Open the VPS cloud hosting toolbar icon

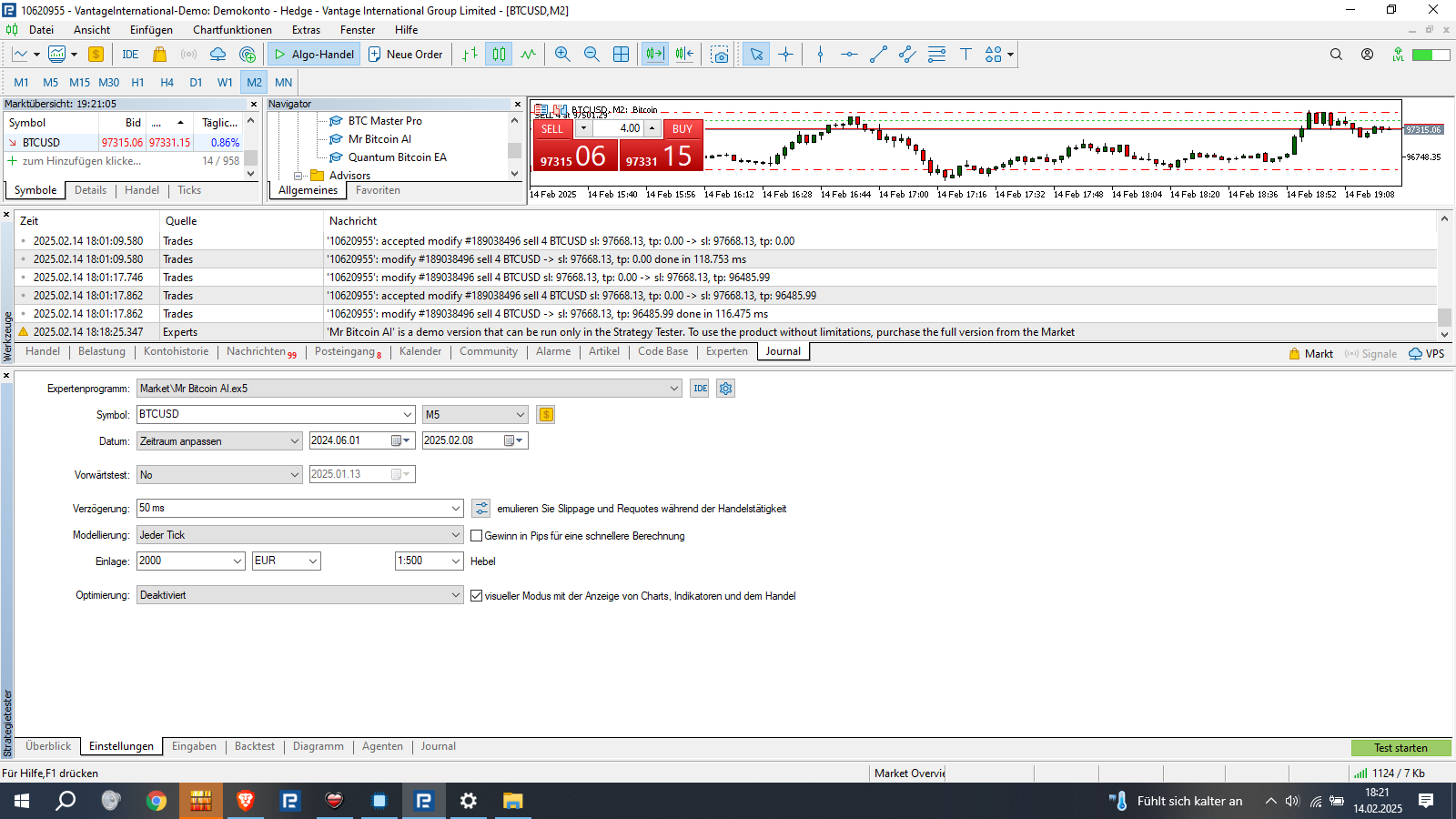[217, 55]
